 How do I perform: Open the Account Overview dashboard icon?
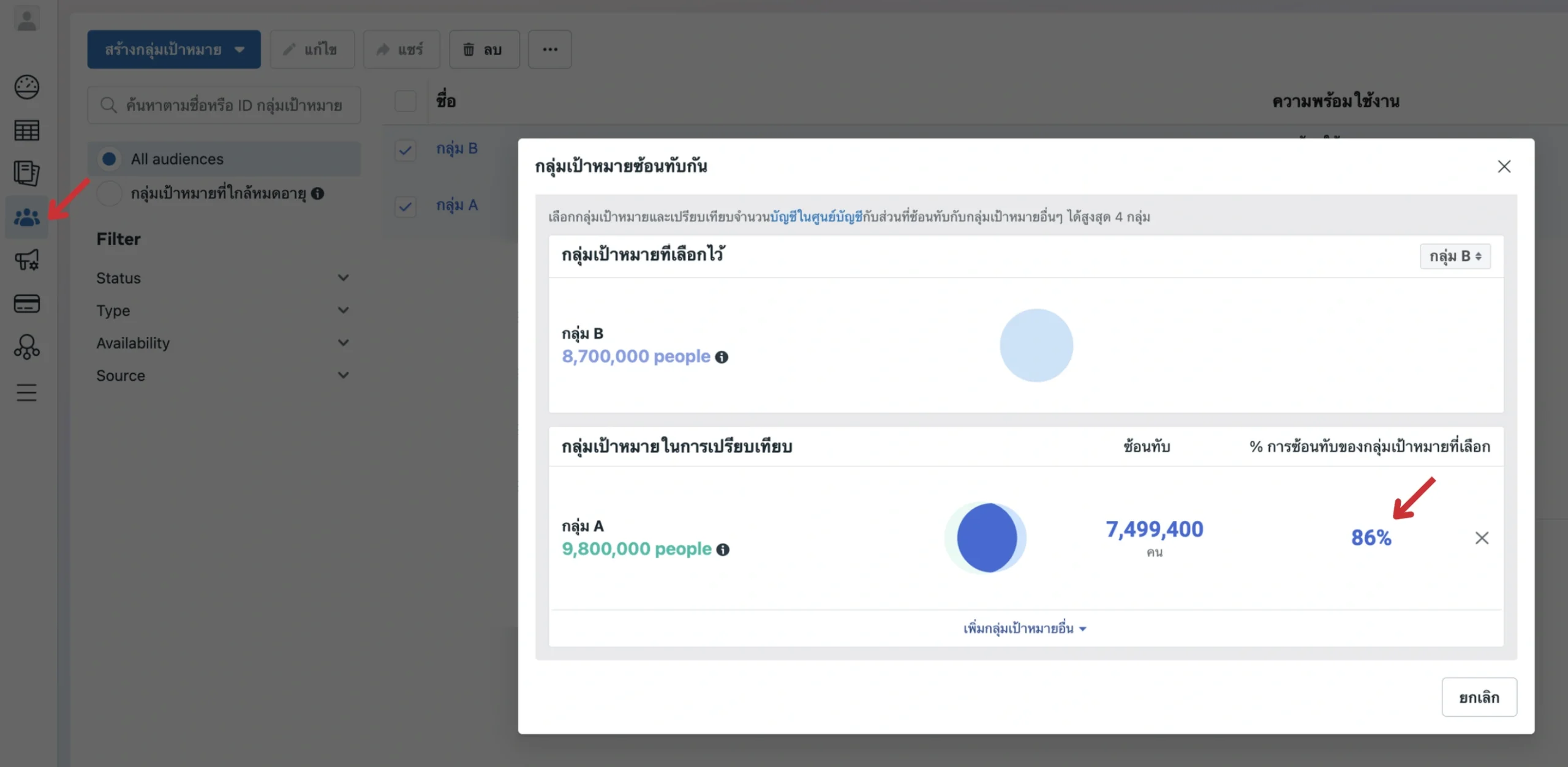coord(26,87)
